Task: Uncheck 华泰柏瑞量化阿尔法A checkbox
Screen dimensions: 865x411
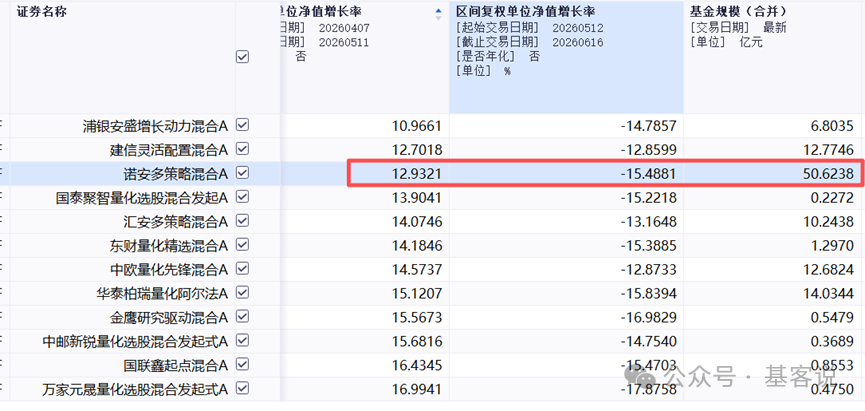Action: [x=242, y=293]
